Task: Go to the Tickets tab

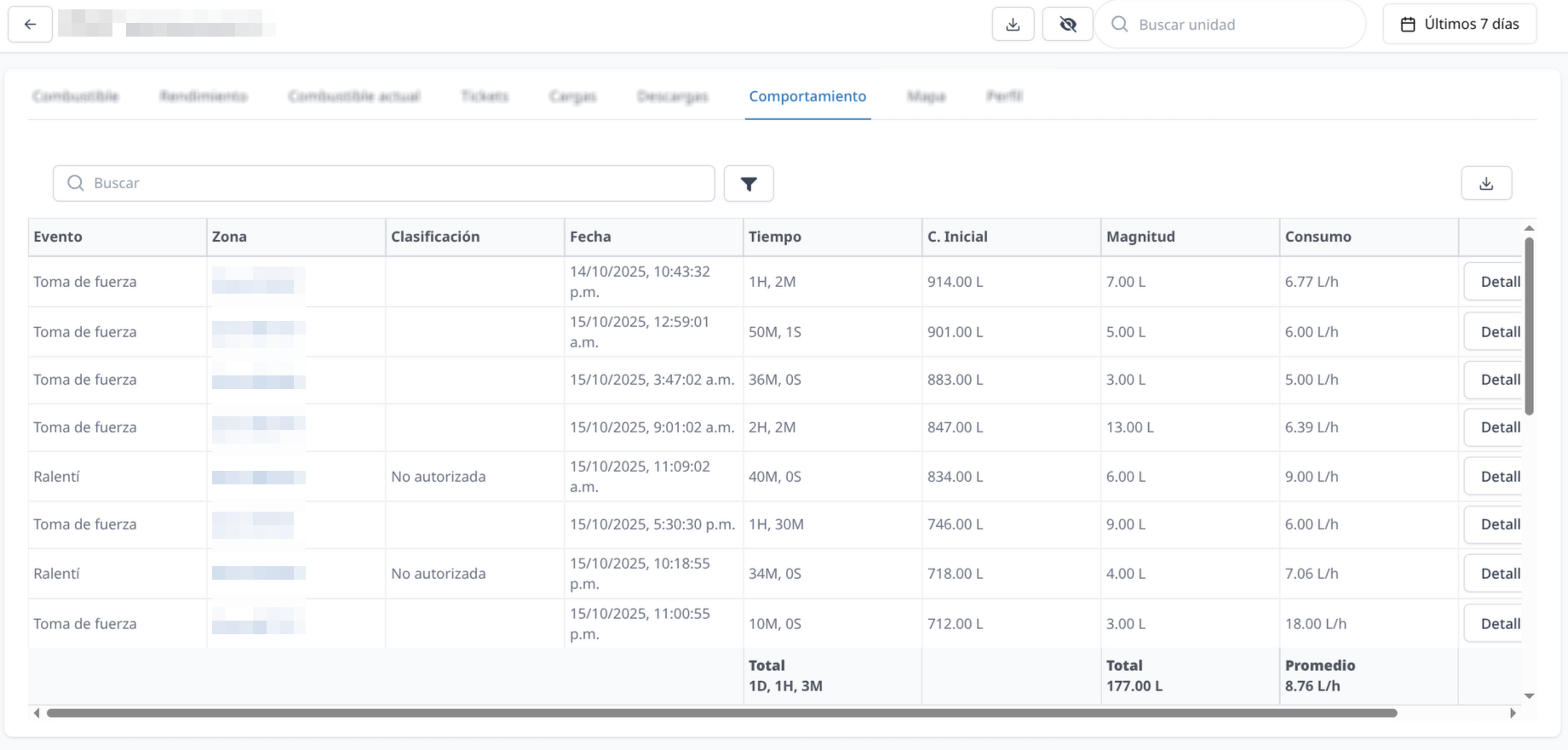Action: coord(485,96)
